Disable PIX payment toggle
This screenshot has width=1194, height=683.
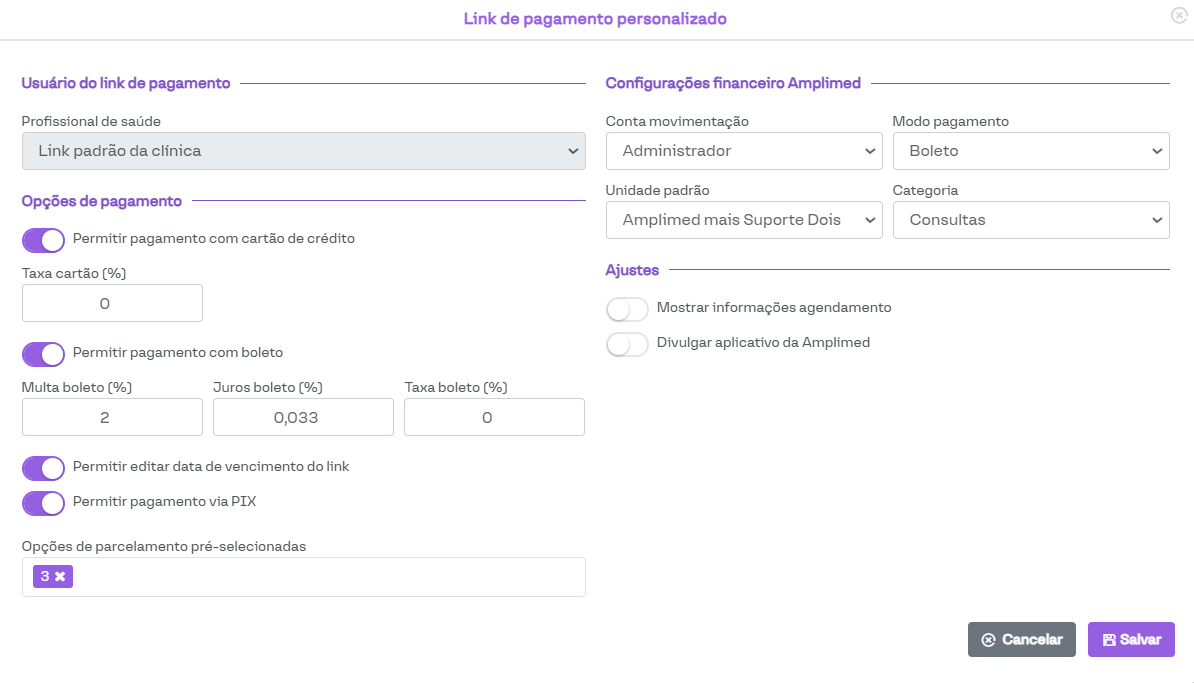pyautogui.click(x=43, y=503)
